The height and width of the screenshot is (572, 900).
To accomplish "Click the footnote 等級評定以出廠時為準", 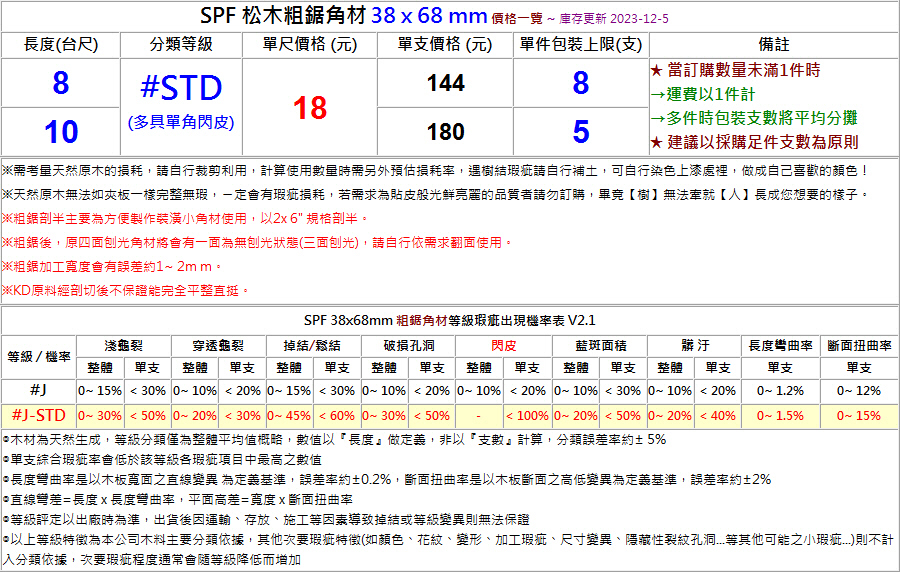I will (266, 520).
